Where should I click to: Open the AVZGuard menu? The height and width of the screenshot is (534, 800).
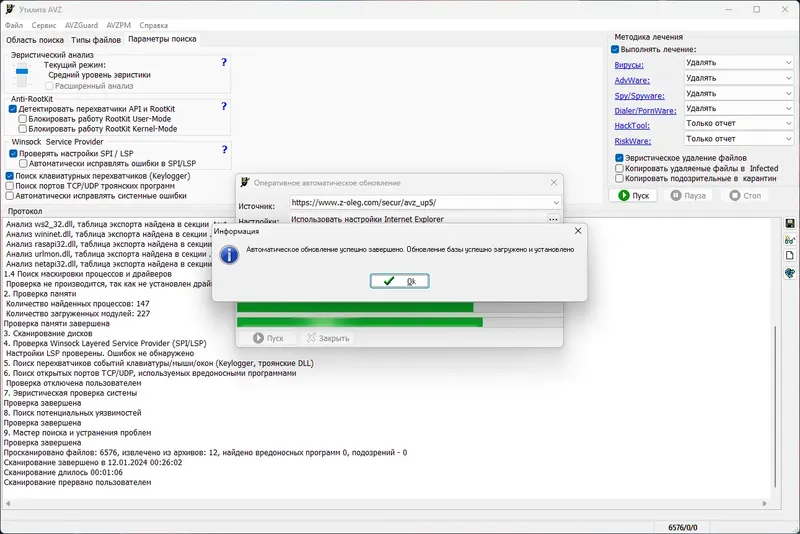[x=81, y=25]
